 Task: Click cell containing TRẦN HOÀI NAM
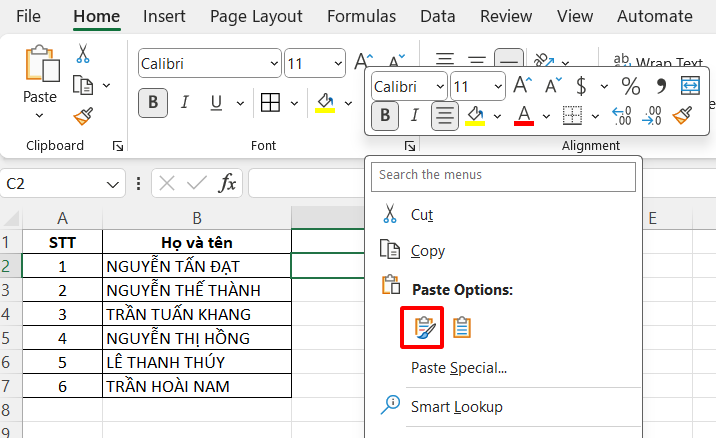[x=197, y=386]
